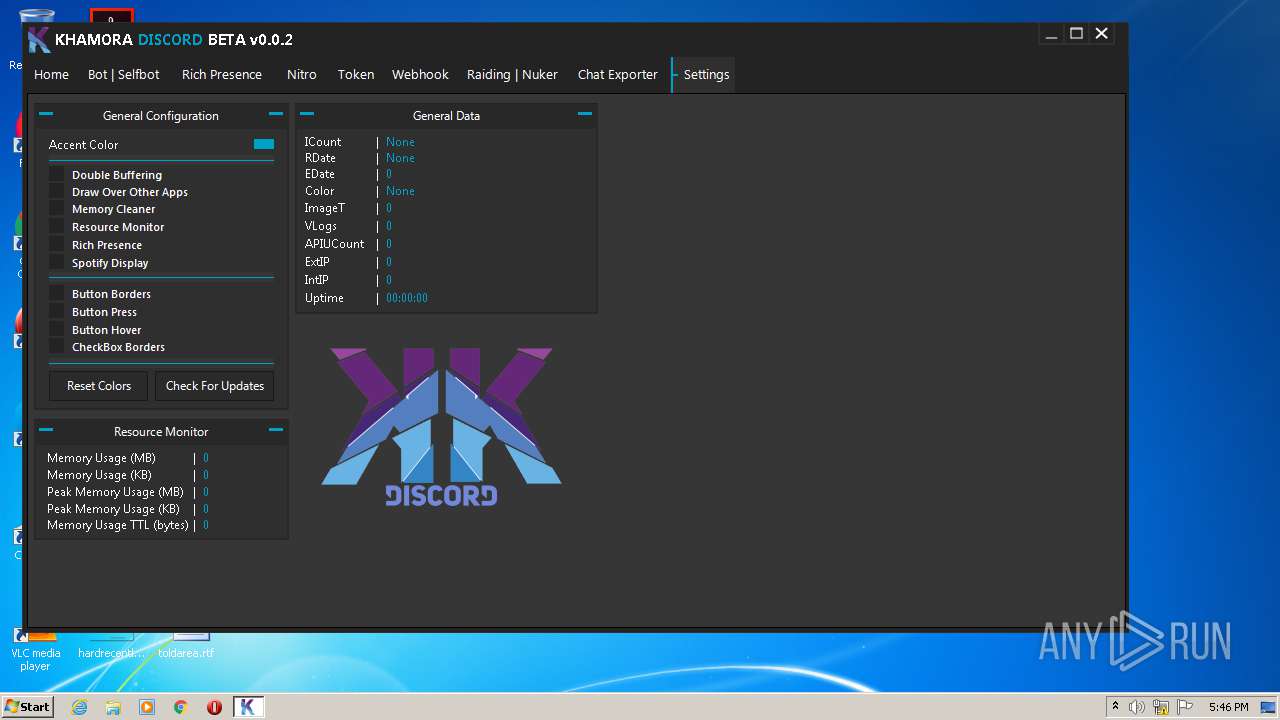Turn on Resource Monitor checkbox

pos(57,227)
